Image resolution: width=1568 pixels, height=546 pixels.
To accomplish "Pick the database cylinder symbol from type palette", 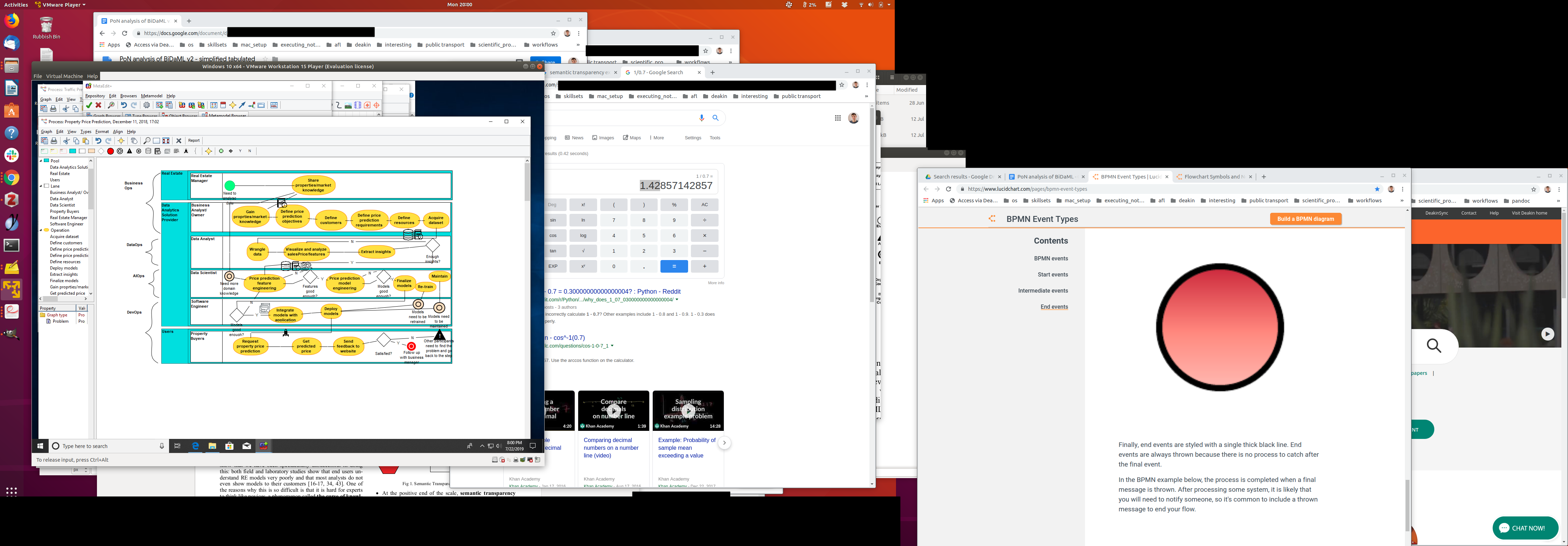I will click(x=148, y=151).
